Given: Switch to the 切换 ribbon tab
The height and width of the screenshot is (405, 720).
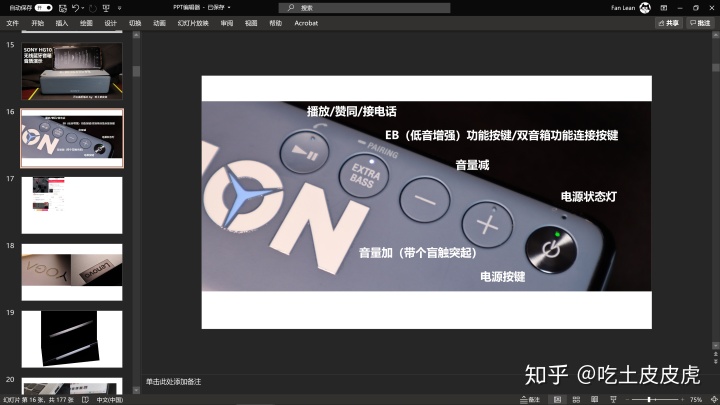Looking at the screenshot, I should click(135, 23).
